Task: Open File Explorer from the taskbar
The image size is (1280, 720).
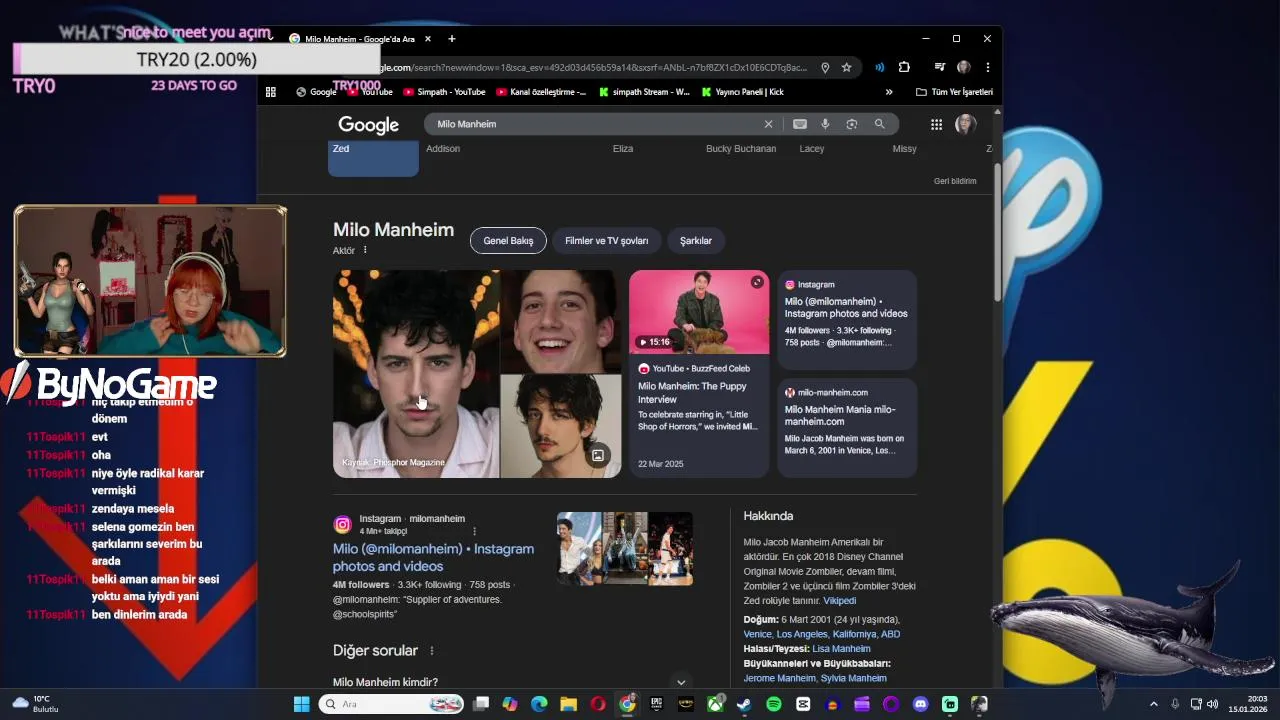Action: [568, 704]
